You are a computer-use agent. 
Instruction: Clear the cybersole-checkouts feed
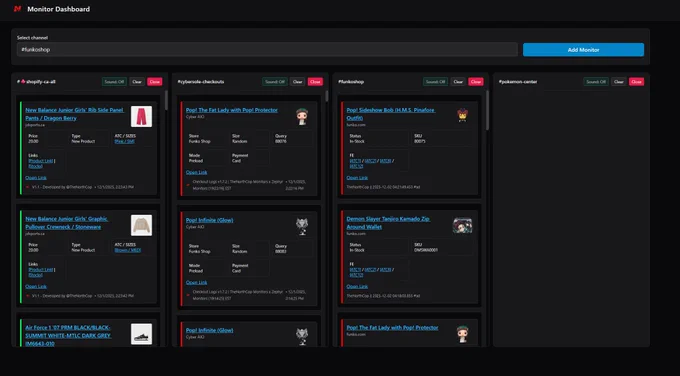coord(298,82)
